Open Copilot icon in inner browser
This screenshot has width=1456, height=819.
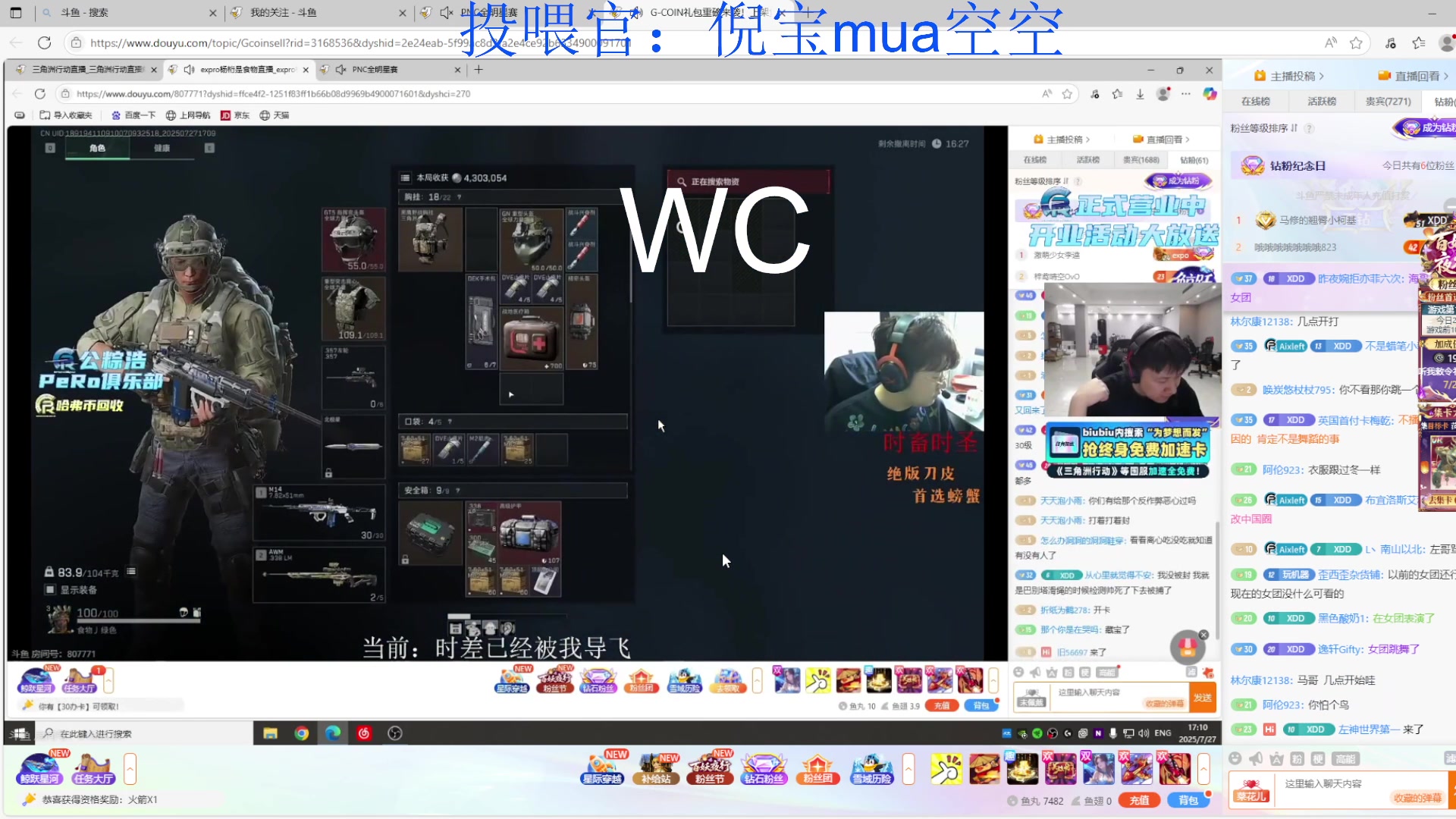[x=1210, y=94]
